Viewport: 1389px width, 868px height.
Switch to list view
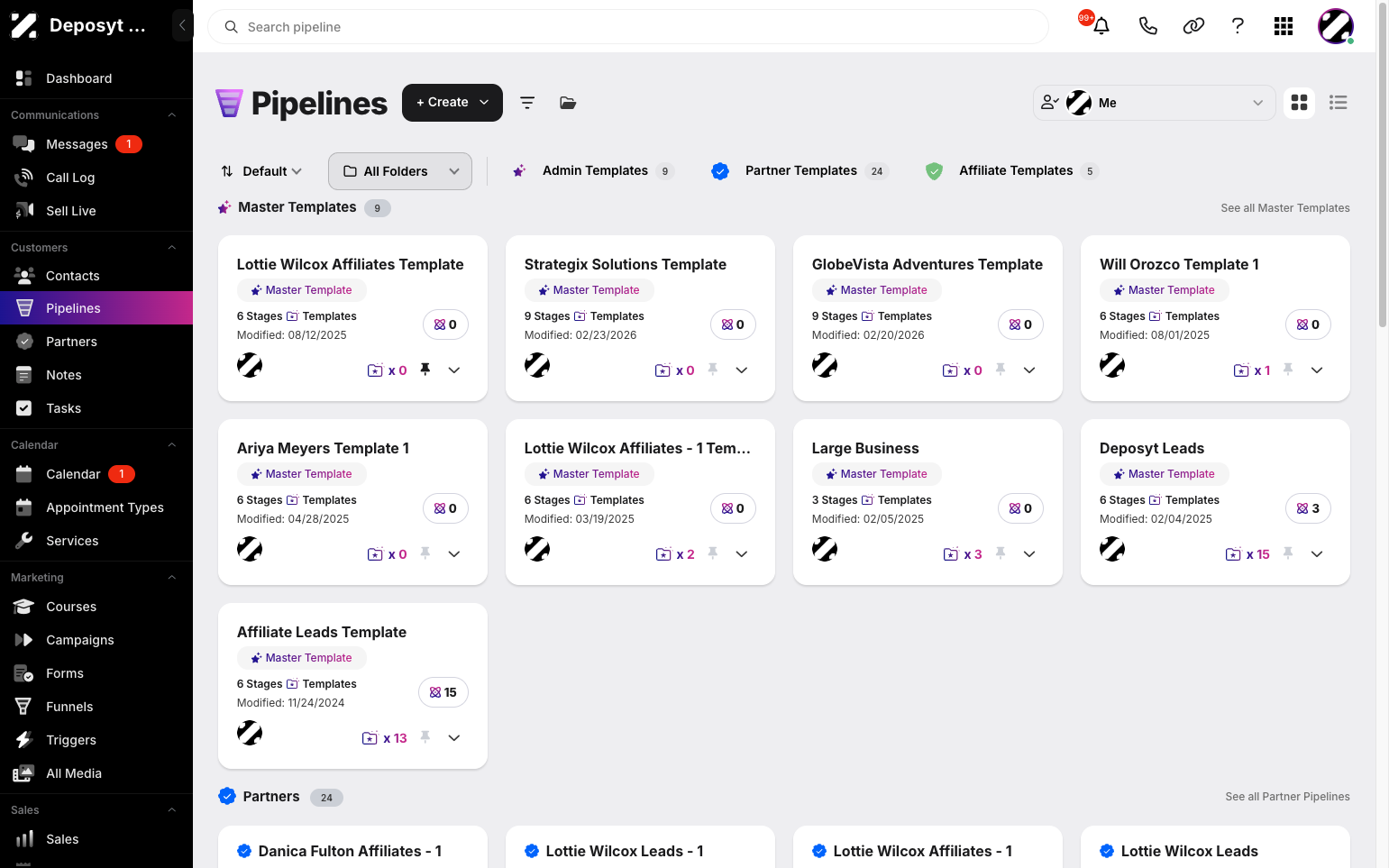click(1339, 103)
